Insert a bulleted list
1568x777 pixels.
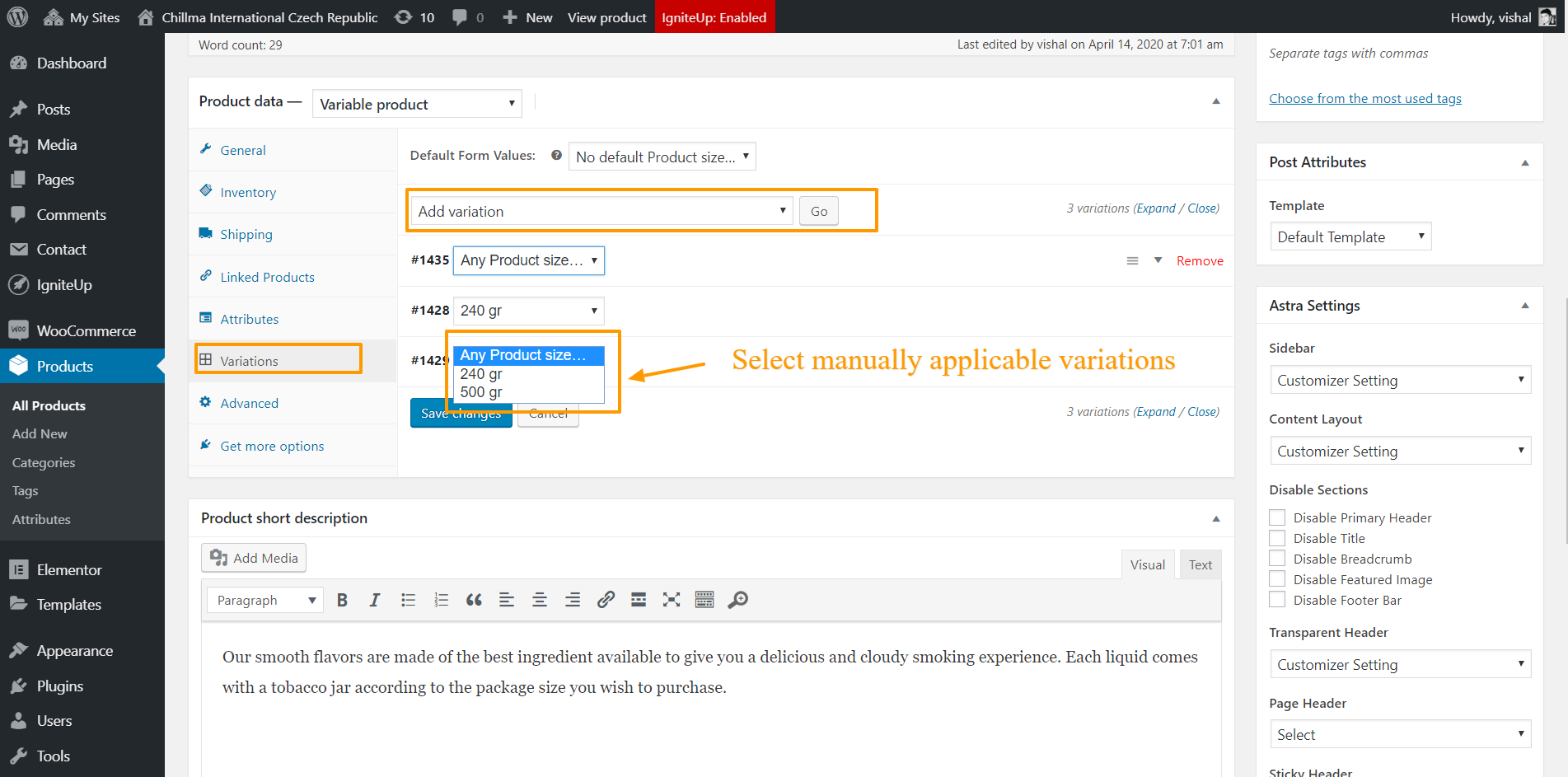(408, 600)
